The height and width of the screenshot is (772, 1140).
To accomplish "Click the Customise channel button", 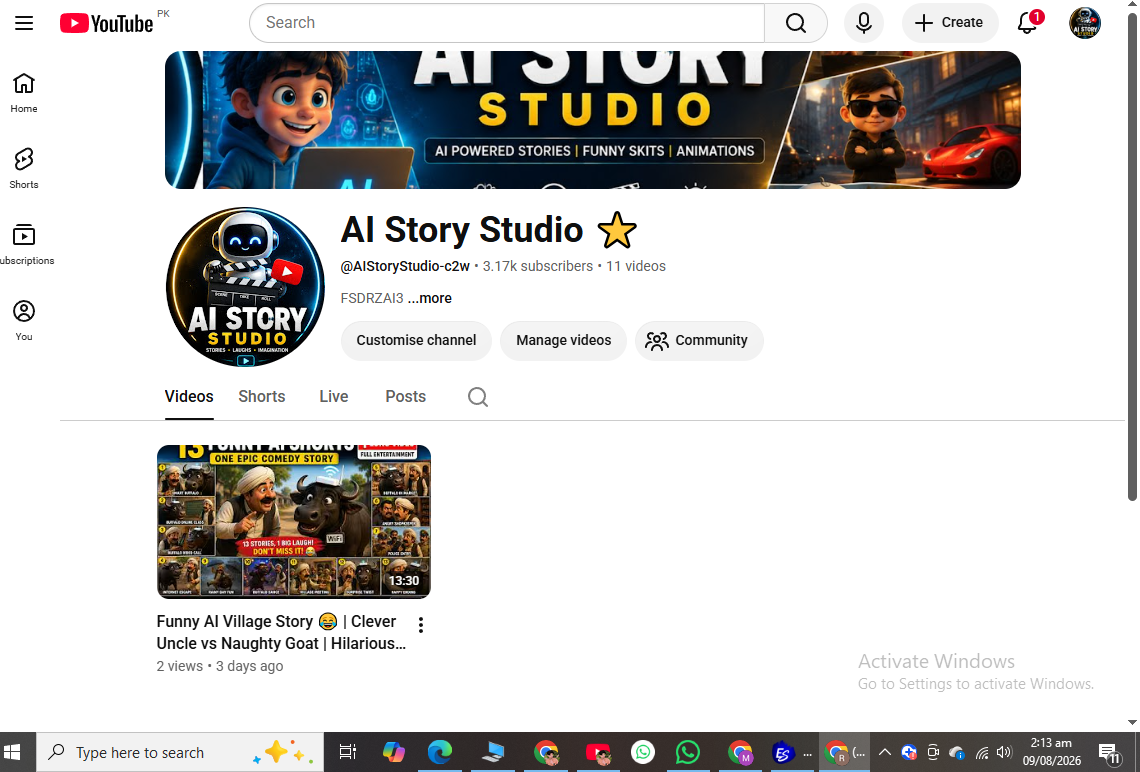I will (416, 340).
